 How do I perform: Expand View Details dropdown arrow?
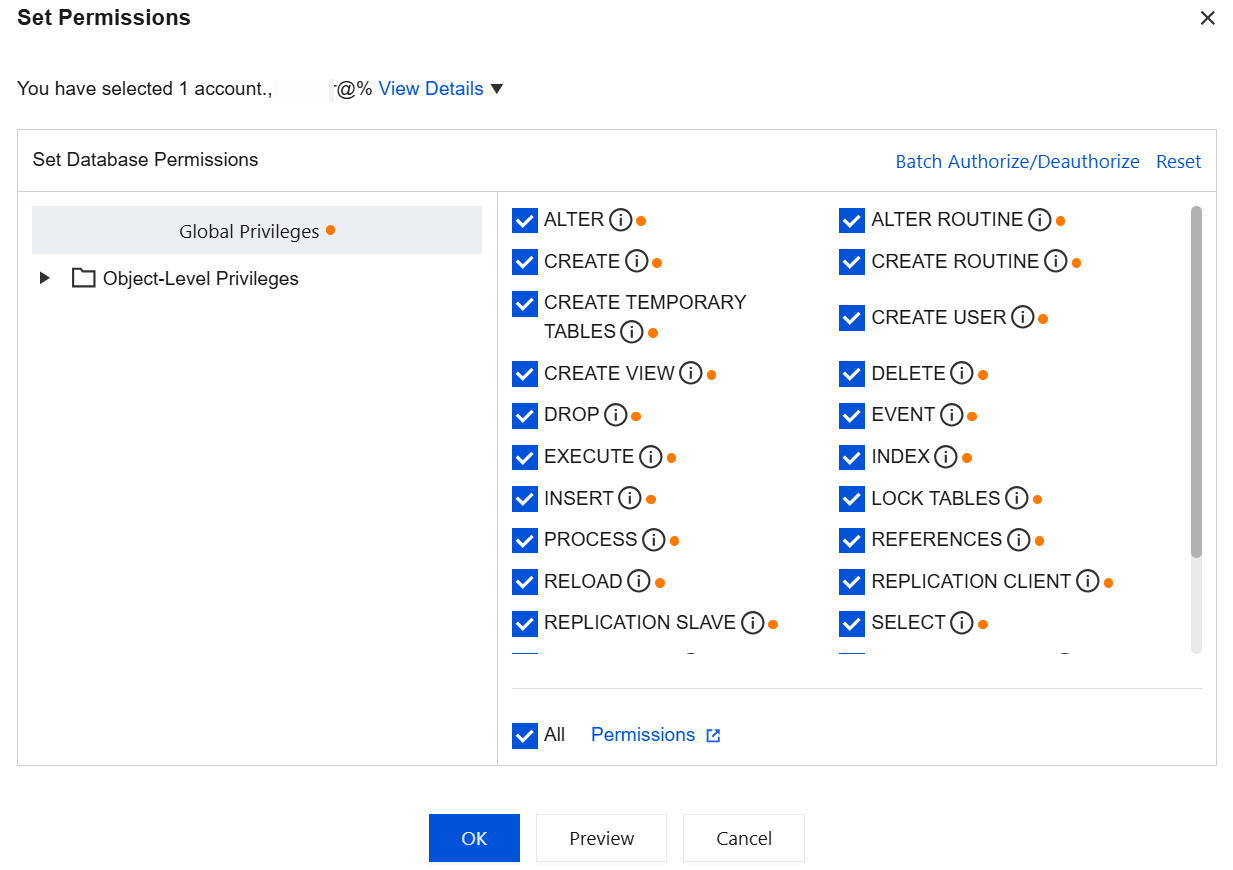tap(497, 89)
